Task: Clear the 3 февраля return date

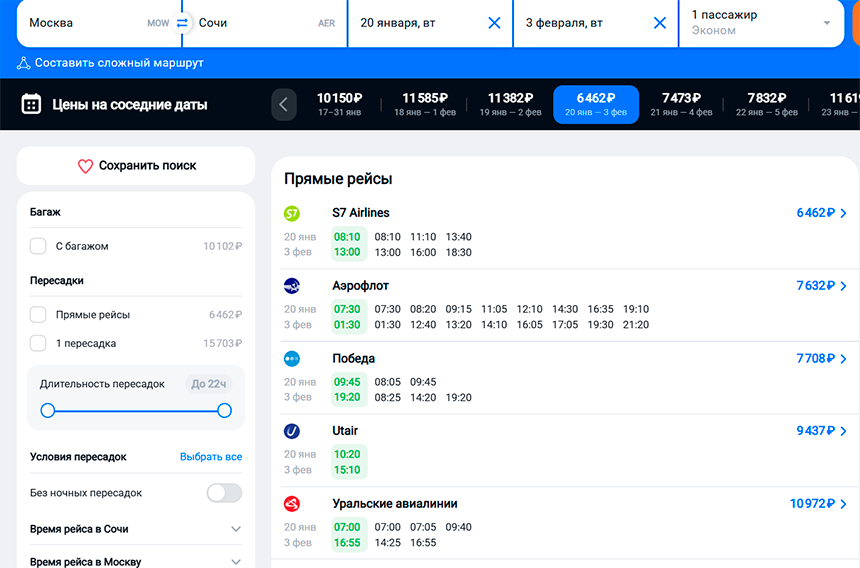Action: coord(659,23)
